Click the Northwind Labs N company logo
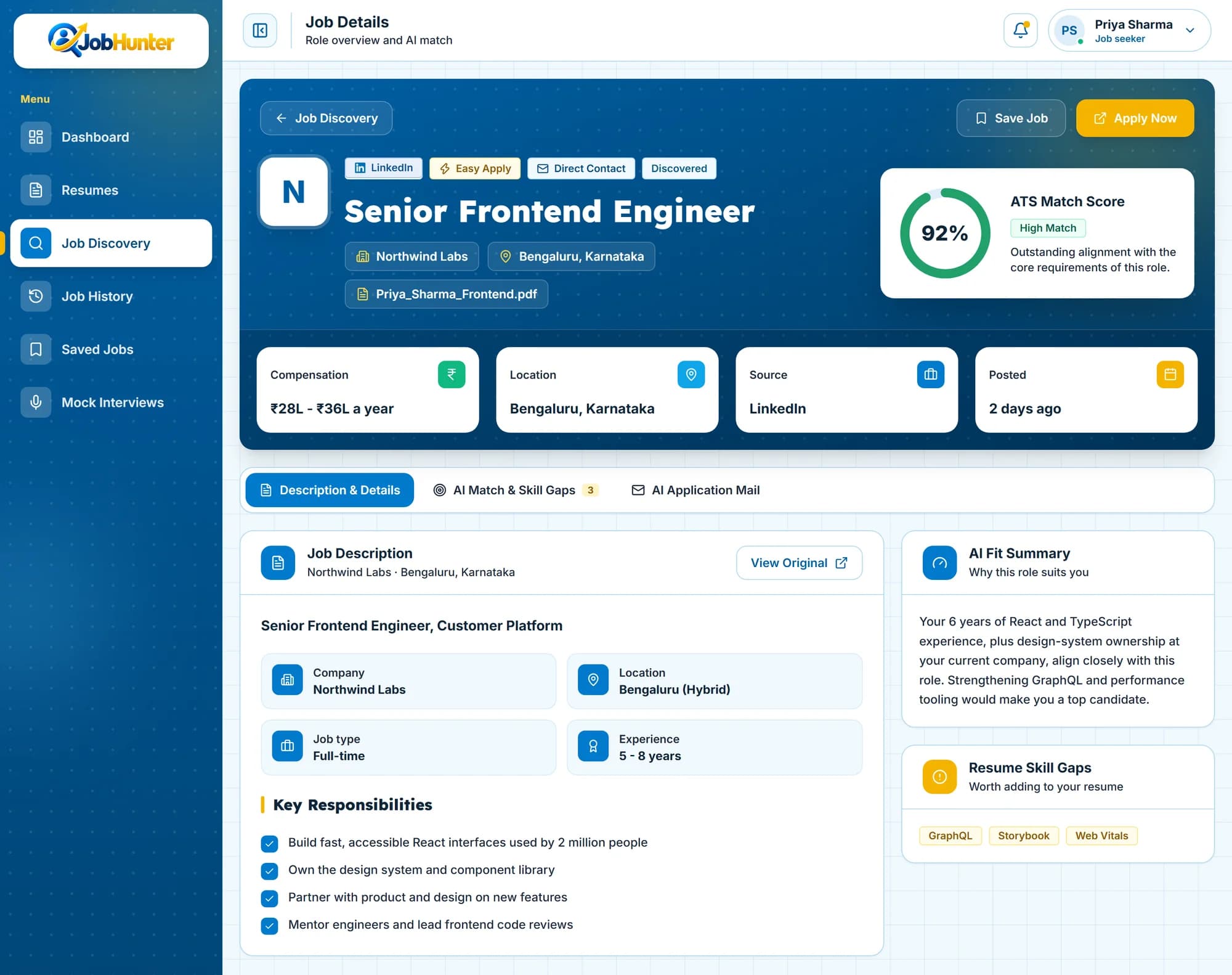The height and width of the screenshot is (975, 1232). [x=294, y=192]
